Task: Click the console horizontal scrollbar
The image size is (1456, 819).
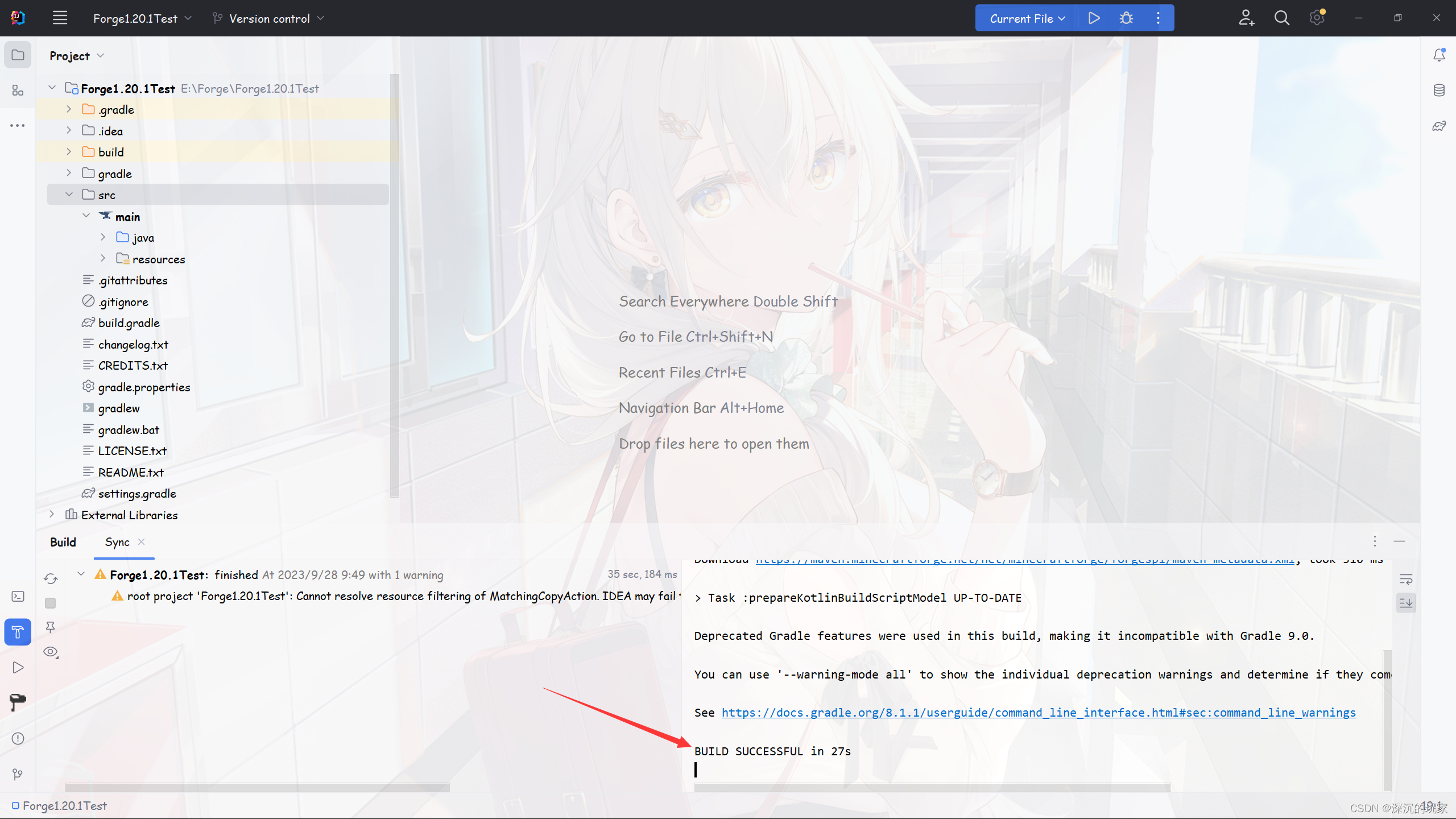Action: click(x=933, y=787)
